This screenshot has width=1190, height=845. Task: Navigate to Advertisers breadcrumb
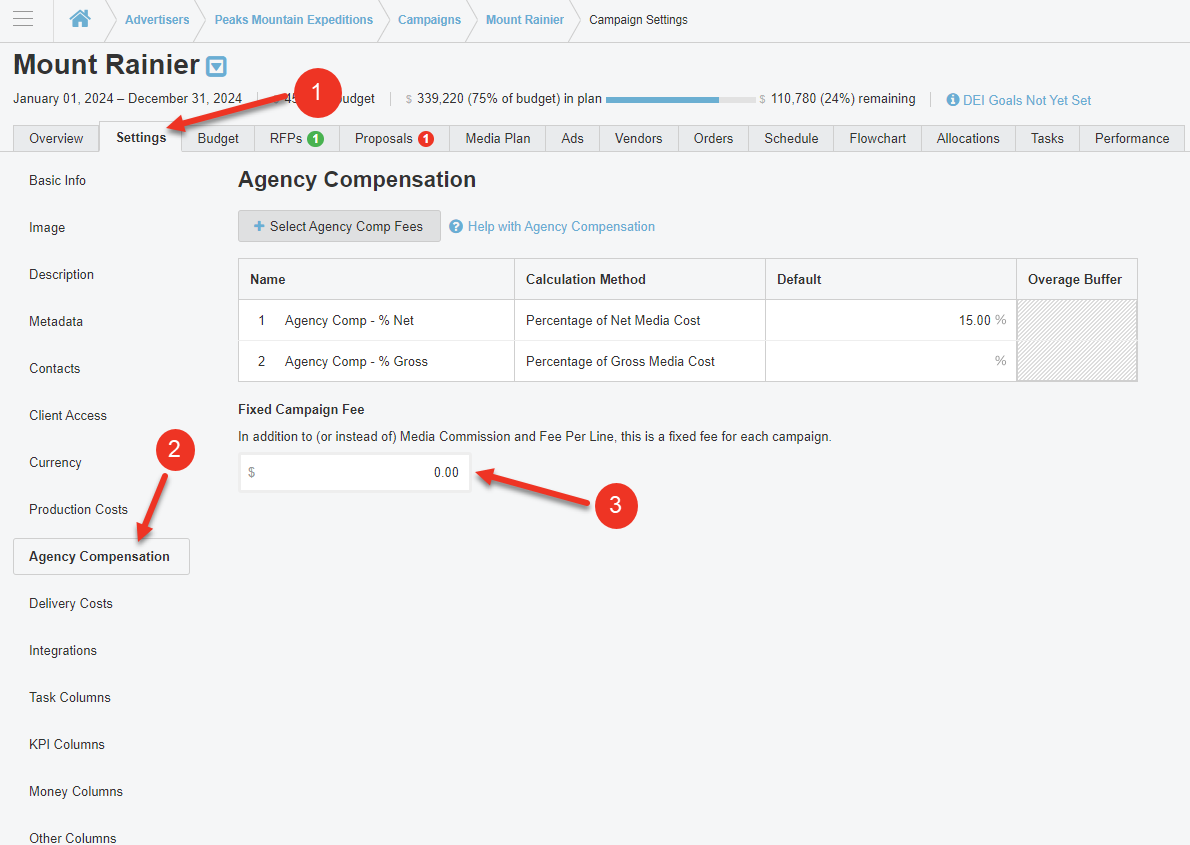pyautogui.click(x=157, y=20)
